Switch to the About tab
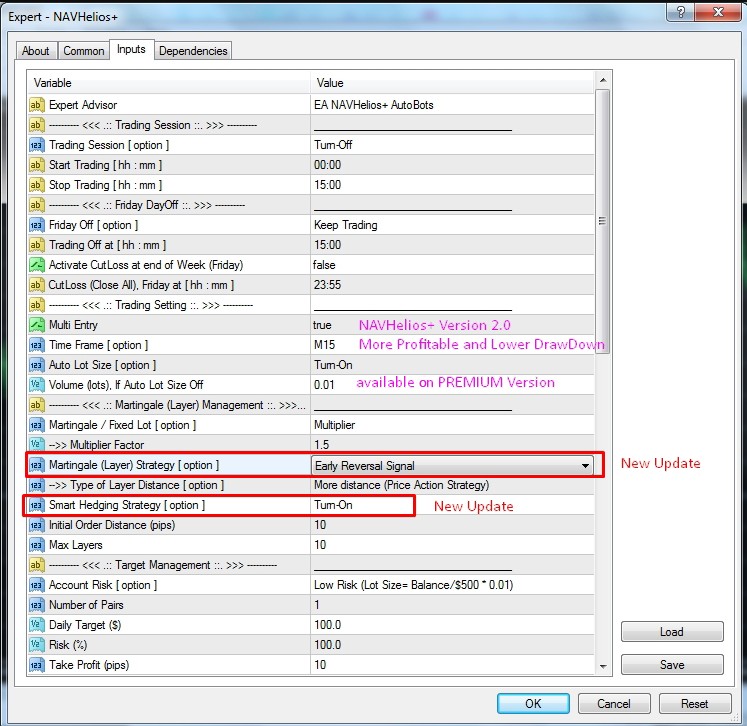The image size is (747, 726). [36, 51]
